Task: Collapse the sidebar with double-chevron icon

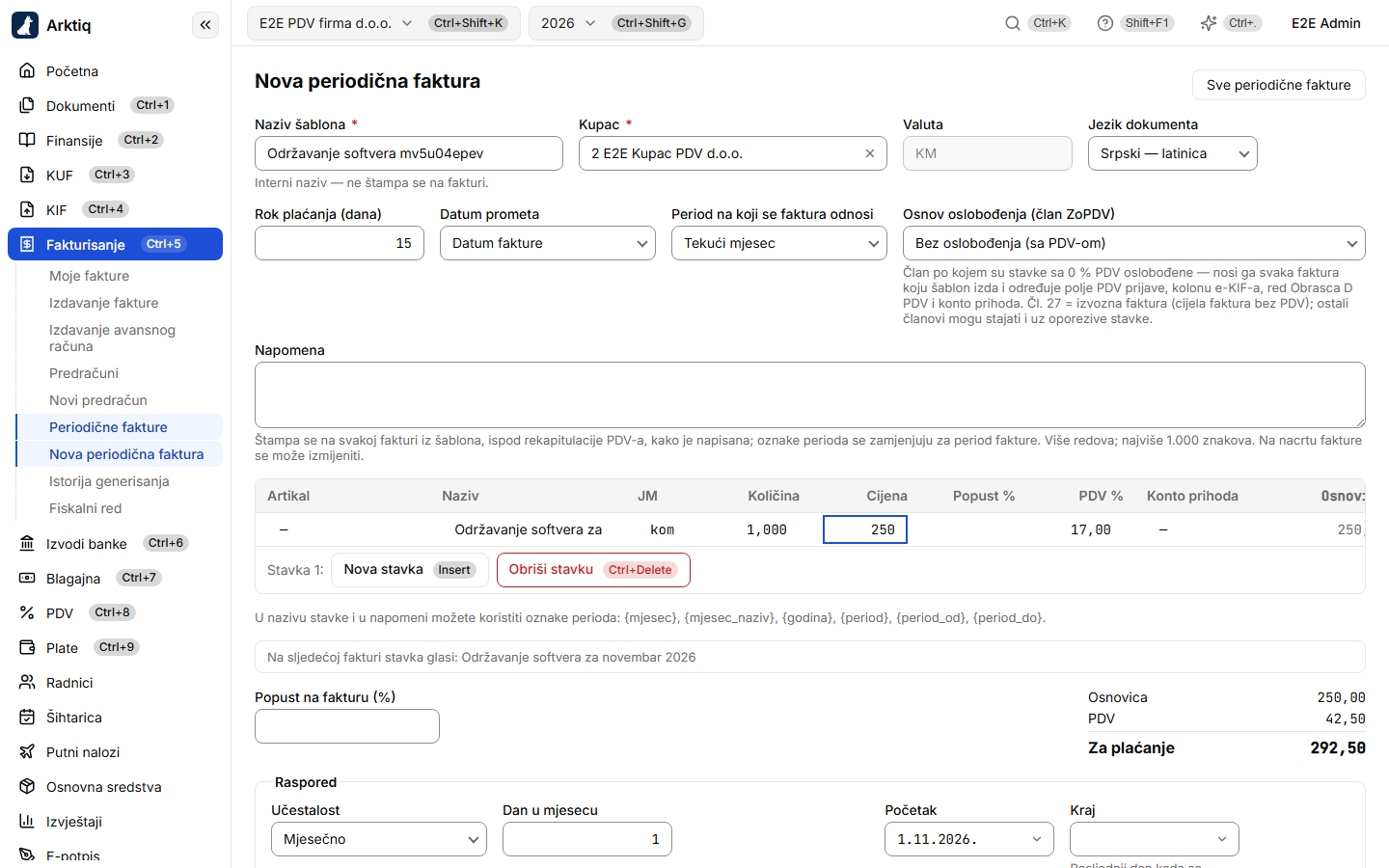Action: [205, 25]
